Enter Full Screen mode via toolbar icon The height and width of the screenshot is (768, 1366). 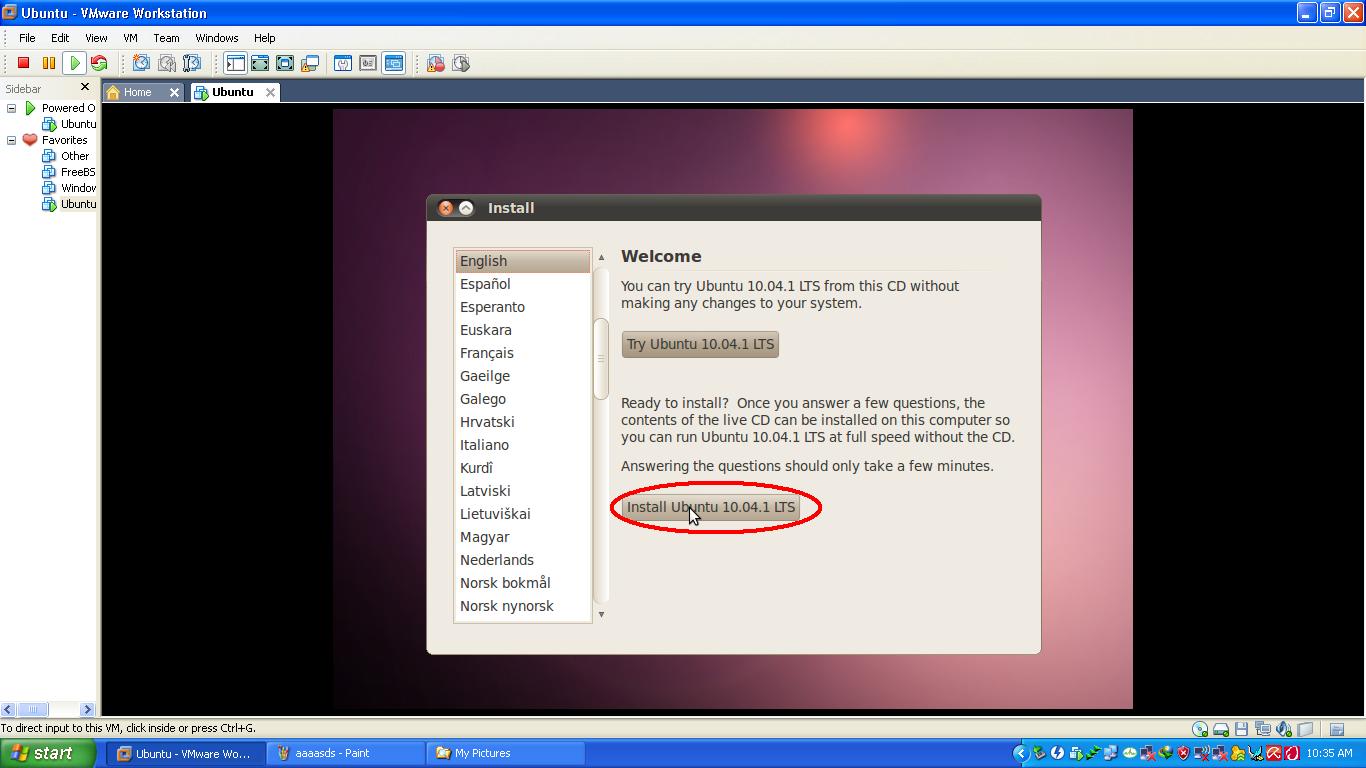(x=285, y=63)
